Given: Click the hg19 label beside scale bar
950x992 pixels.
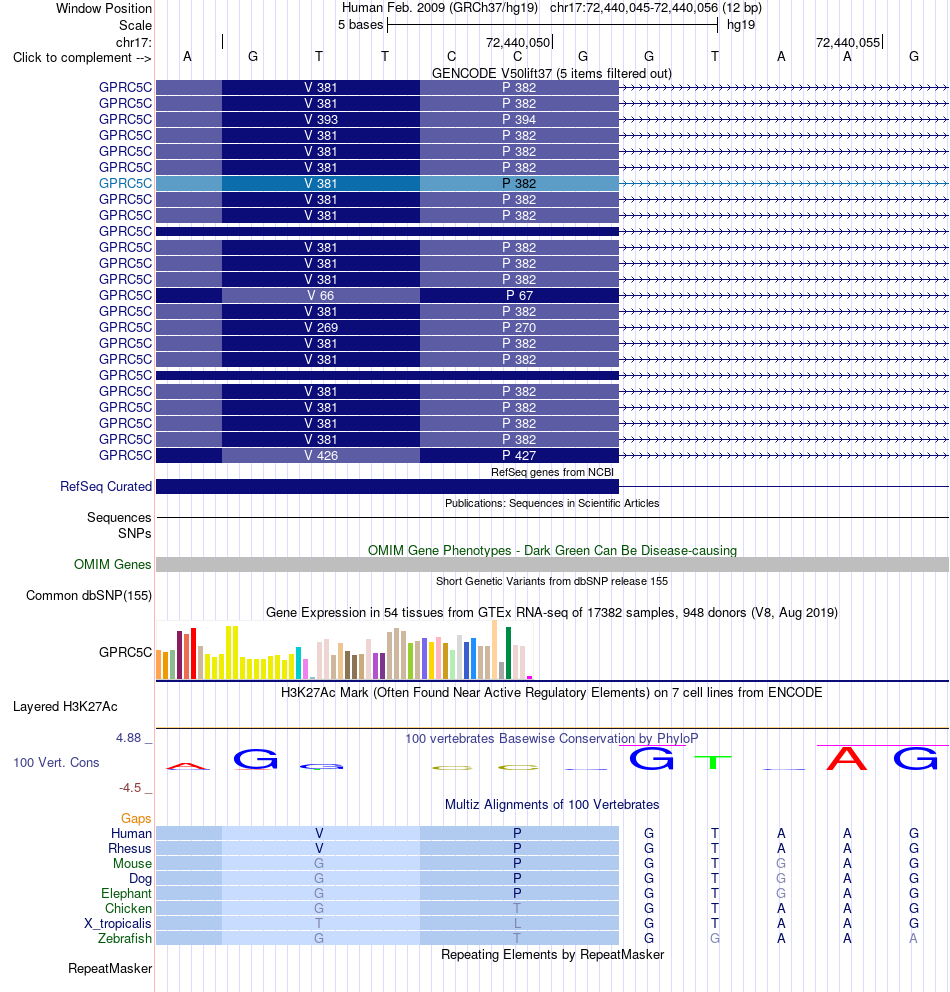Looking at the screenshot, I should [x=741, y=25].
